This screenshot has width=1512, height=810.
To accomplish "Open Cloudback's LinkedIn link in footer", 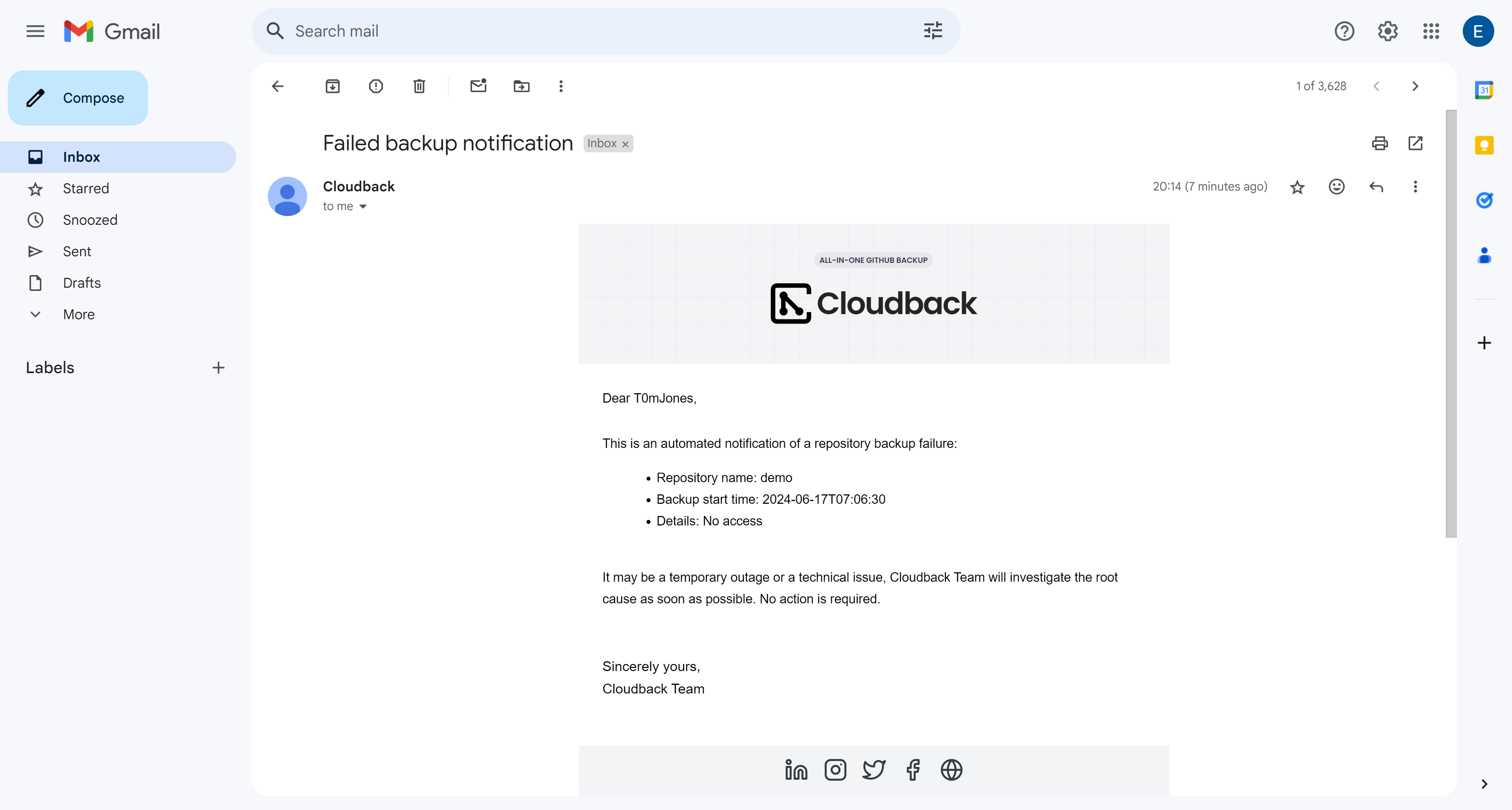I will (796, 770).
